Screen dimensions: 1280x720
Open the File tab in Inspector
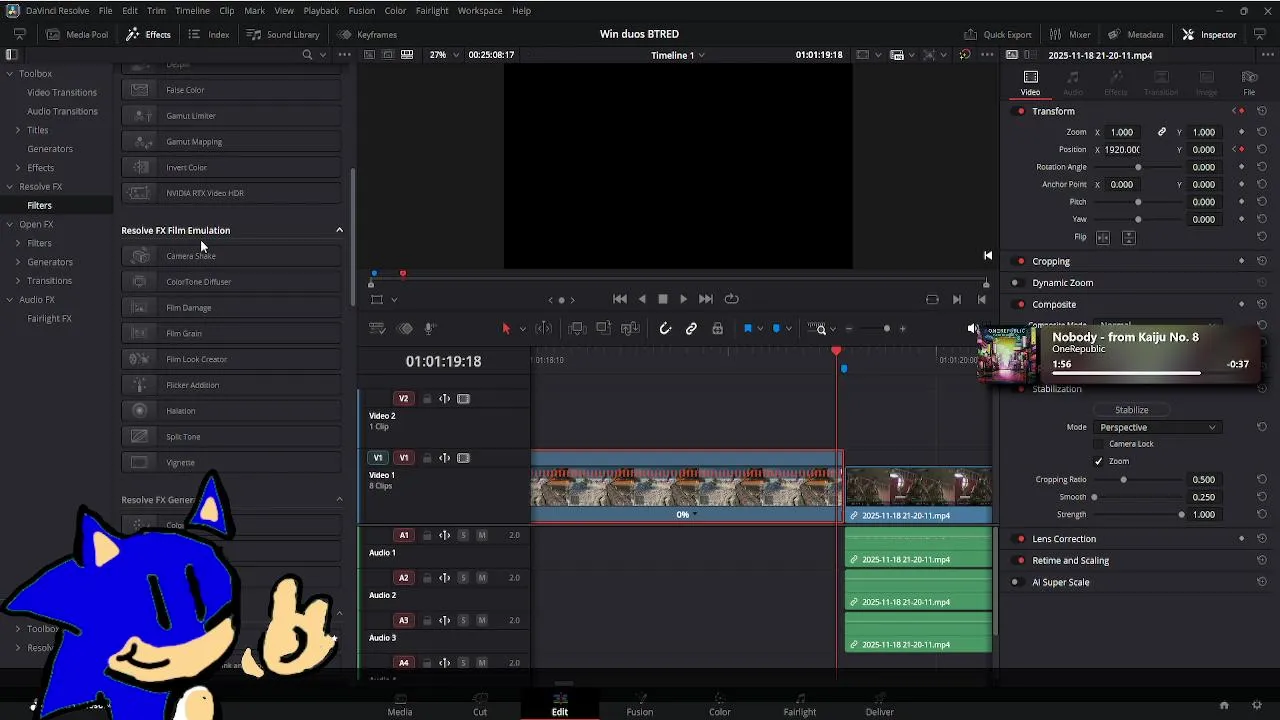tap(1249, 83)
